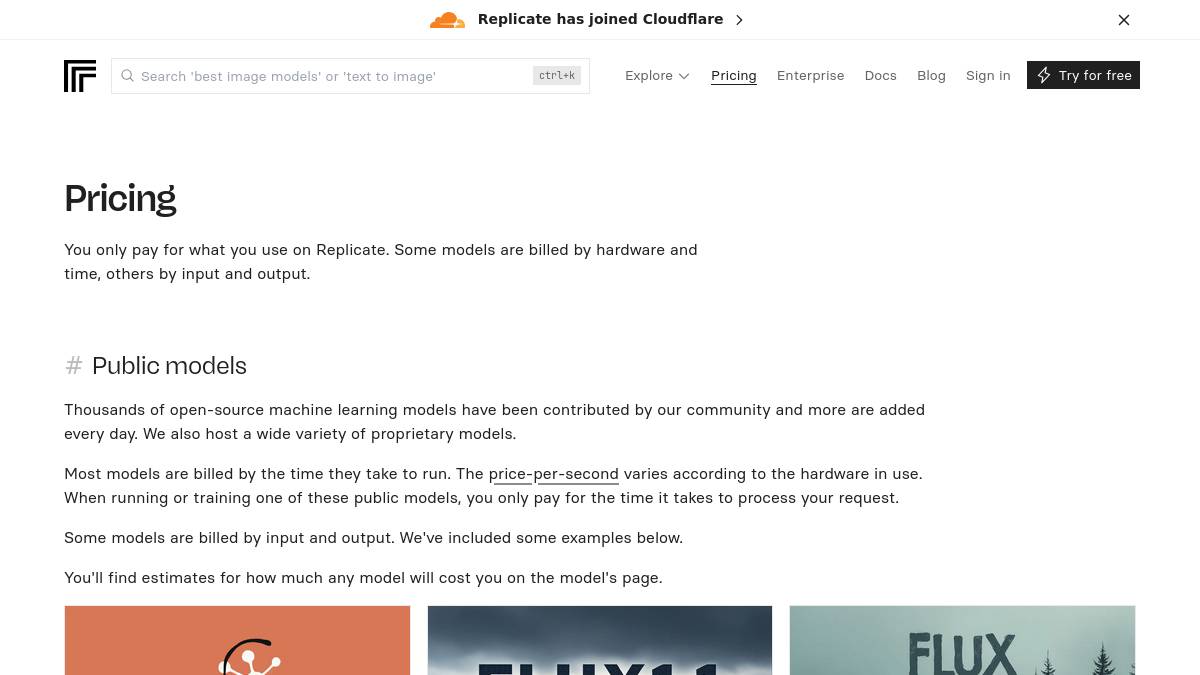Open the orange model card thumbnail
1200x675 pixels.
click(x=237, y=640)
